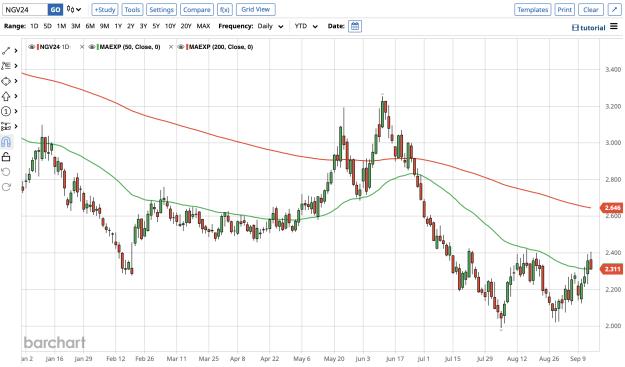Viewport: 625px width, 367px height.
Task: Select the measurement tool icon
Action: [x=6, y=127]
